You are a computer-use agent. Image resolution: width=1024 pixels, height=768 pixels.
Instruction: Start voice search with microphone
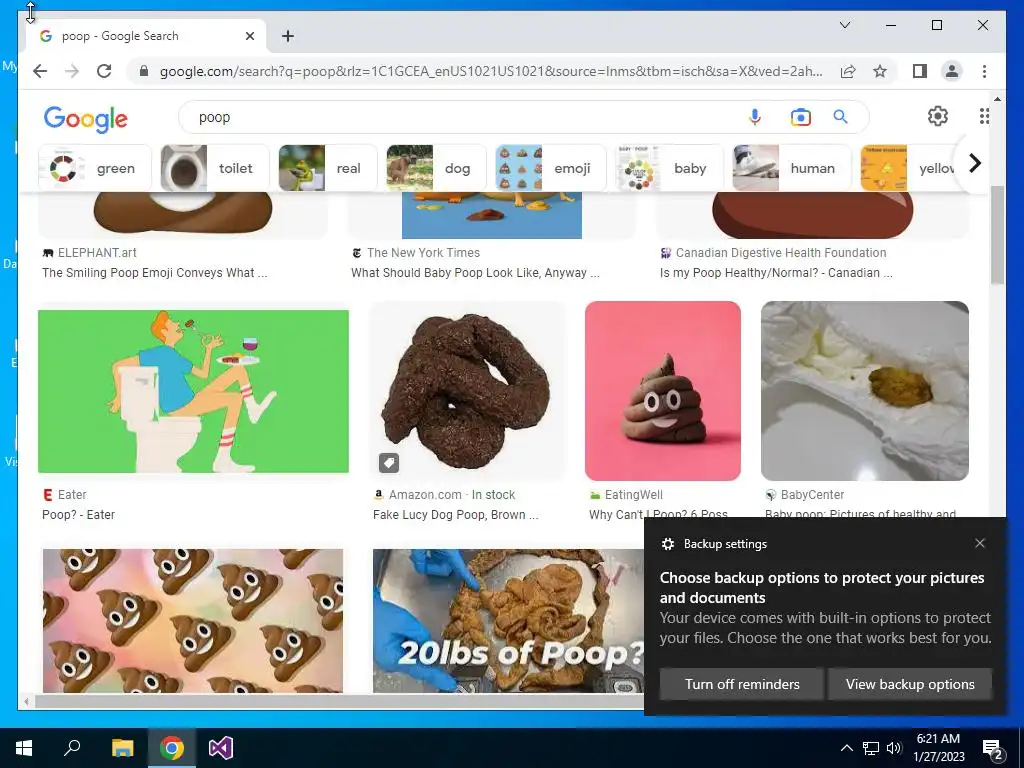[x=754, y=117]
